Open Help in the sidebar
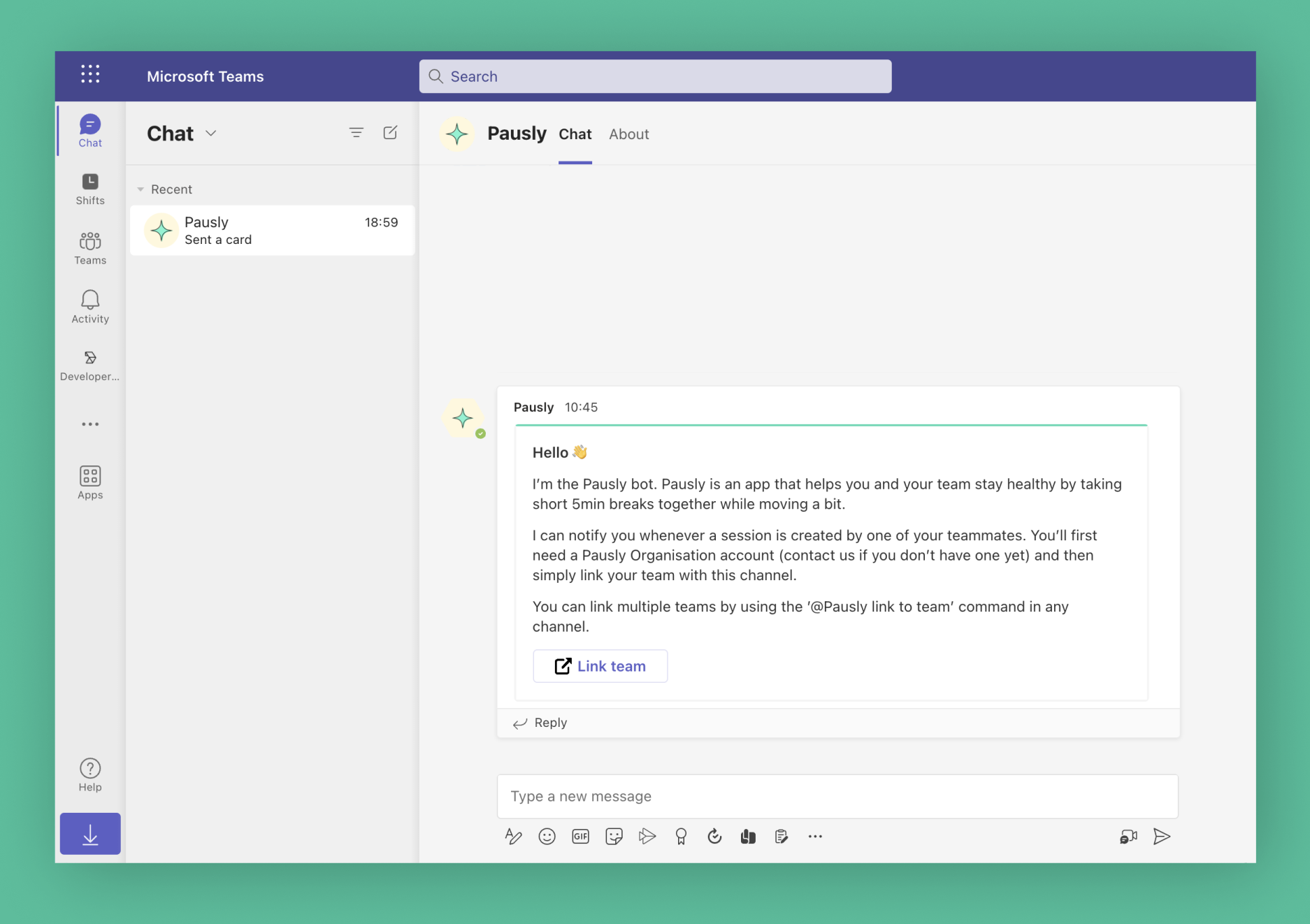This screenshot has width=1310, height=924. click(90, 775)
